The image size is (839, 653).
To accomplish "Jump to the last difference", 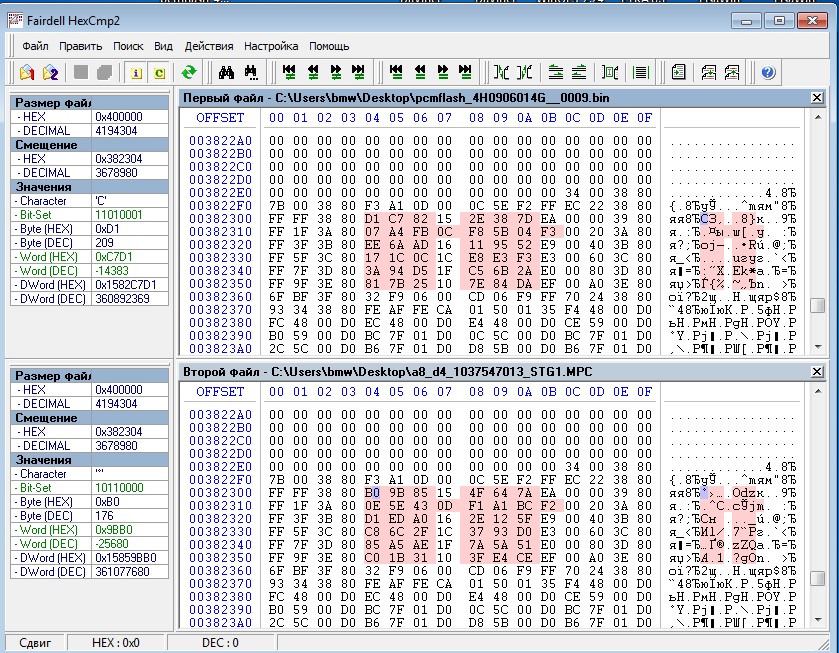I will (x=359, y=72).
